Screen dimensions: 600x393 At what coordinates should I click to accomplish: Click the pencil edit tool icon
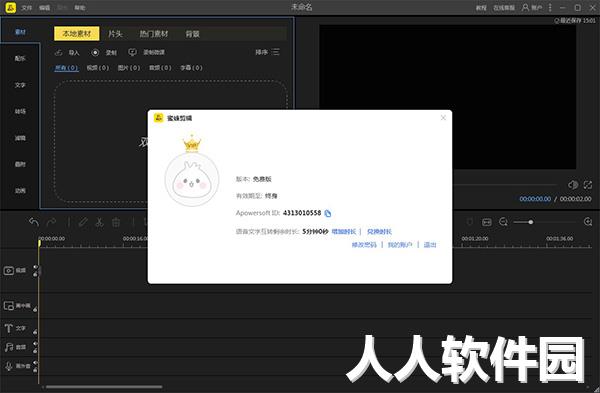pyautogui.click(x=83, y=222)
